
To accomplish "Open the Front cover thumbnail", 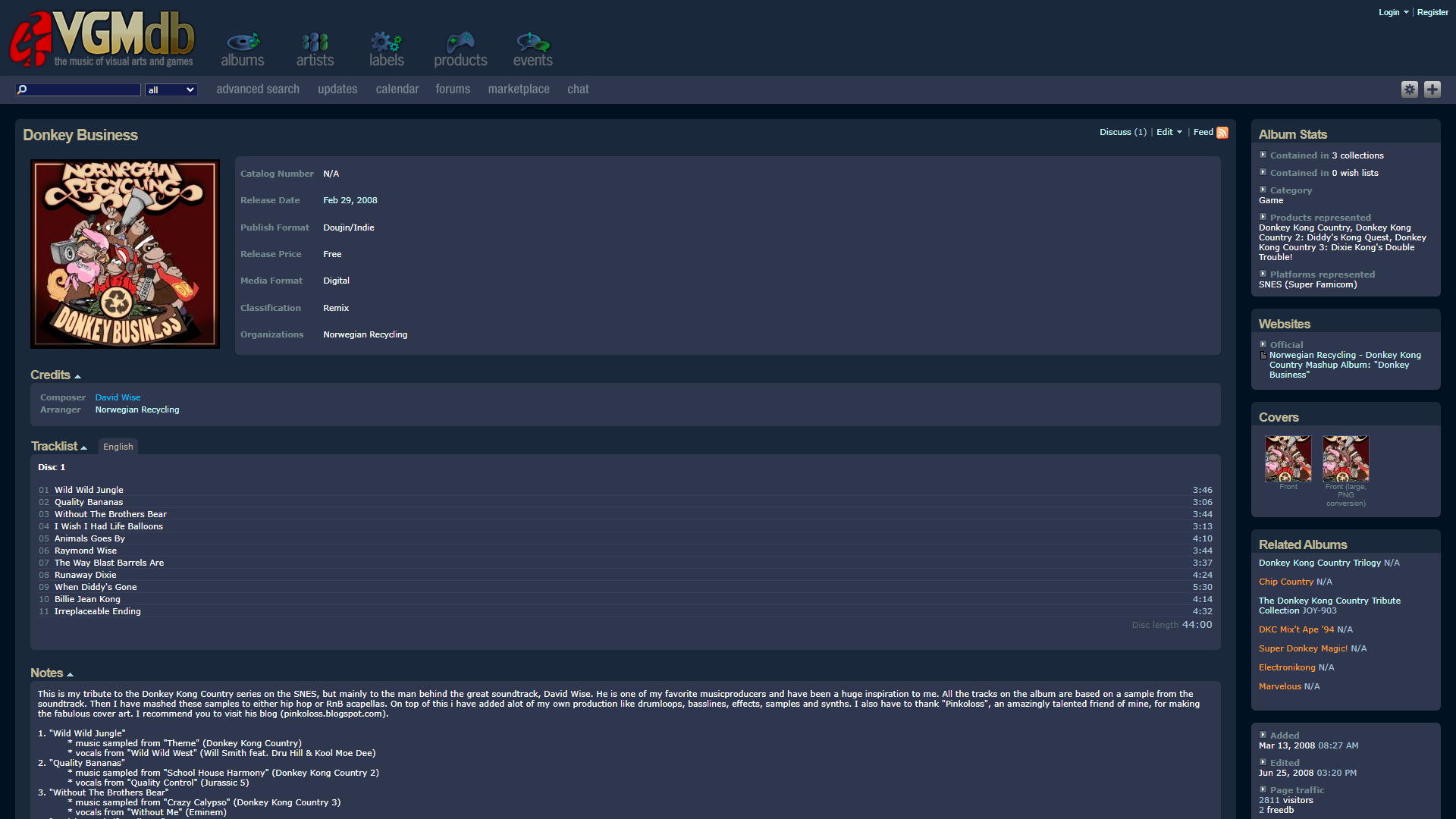I will coord(1288,459).
